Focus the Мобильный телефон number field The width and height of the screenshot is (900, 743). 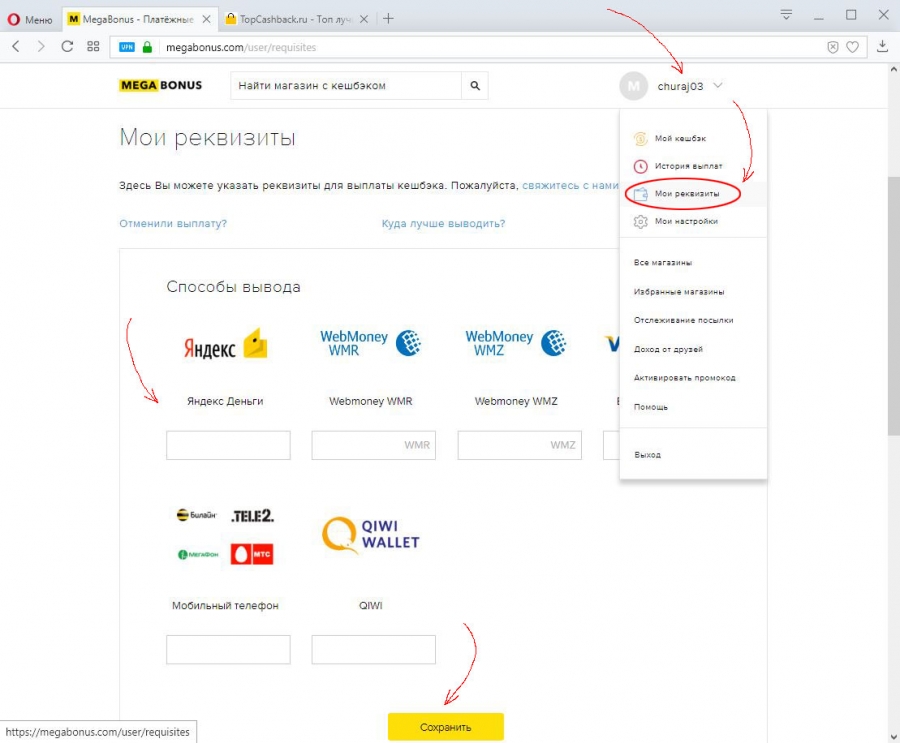point(228,649)
